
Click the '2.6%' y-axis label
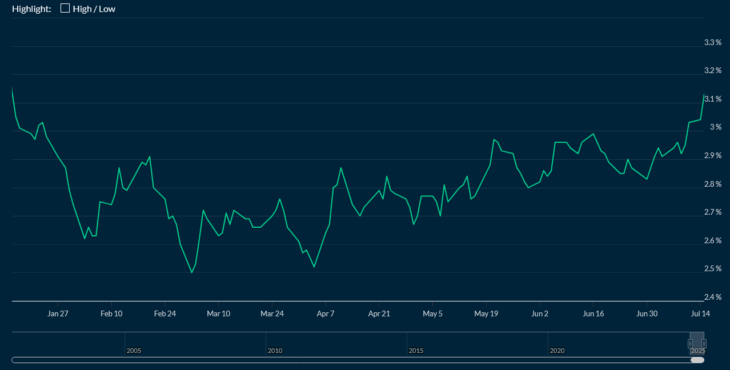(x=712, y=241)
